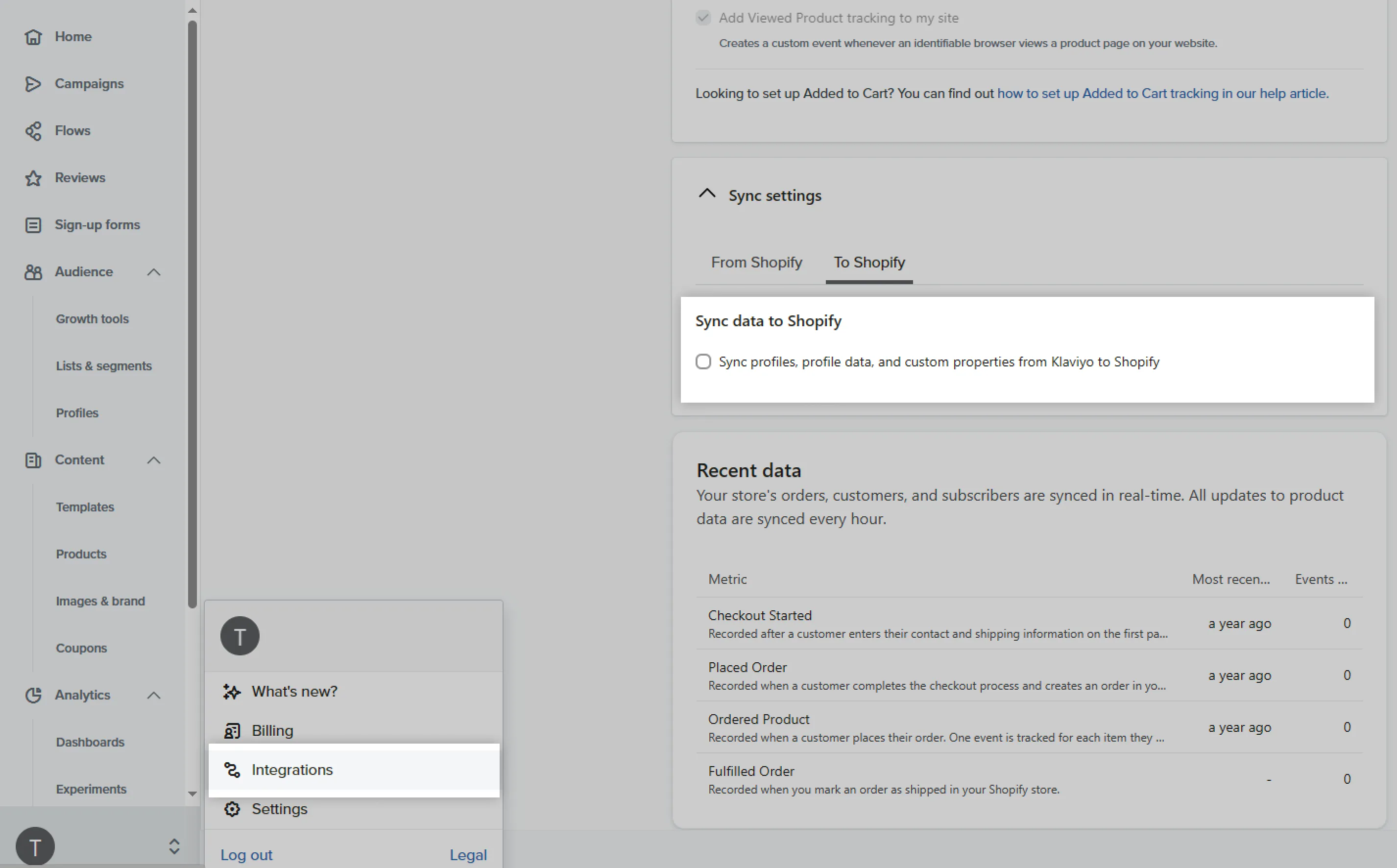1397x868 pixels.
Task: Toggle the account switcher up-down arrows
Action: [x=174, y=846]
